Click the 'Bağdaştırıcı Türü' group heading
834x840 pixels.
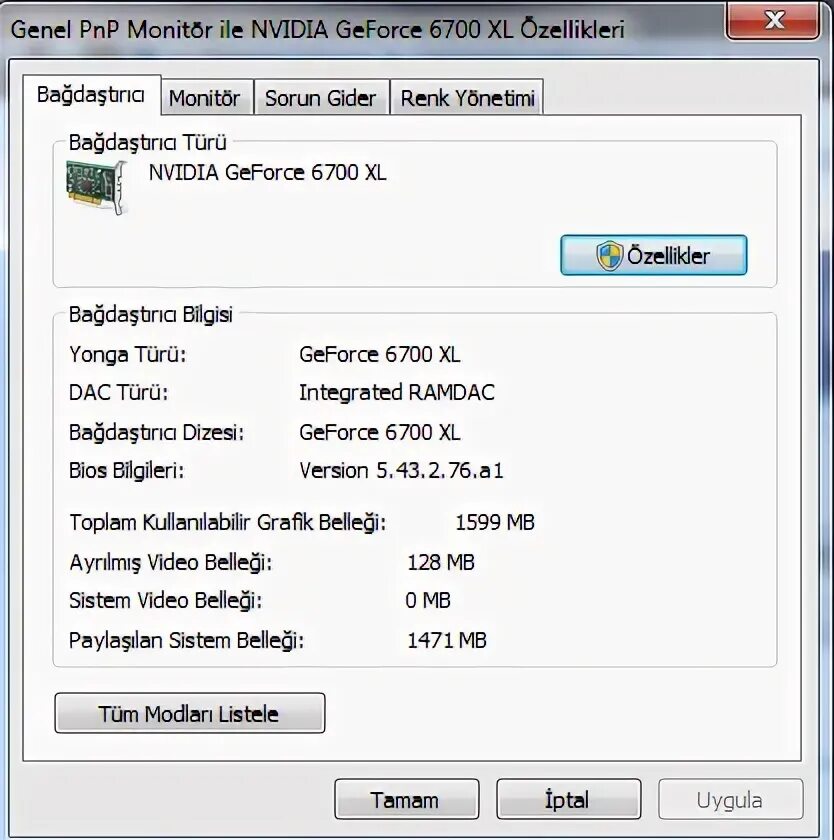pos(148,142)
